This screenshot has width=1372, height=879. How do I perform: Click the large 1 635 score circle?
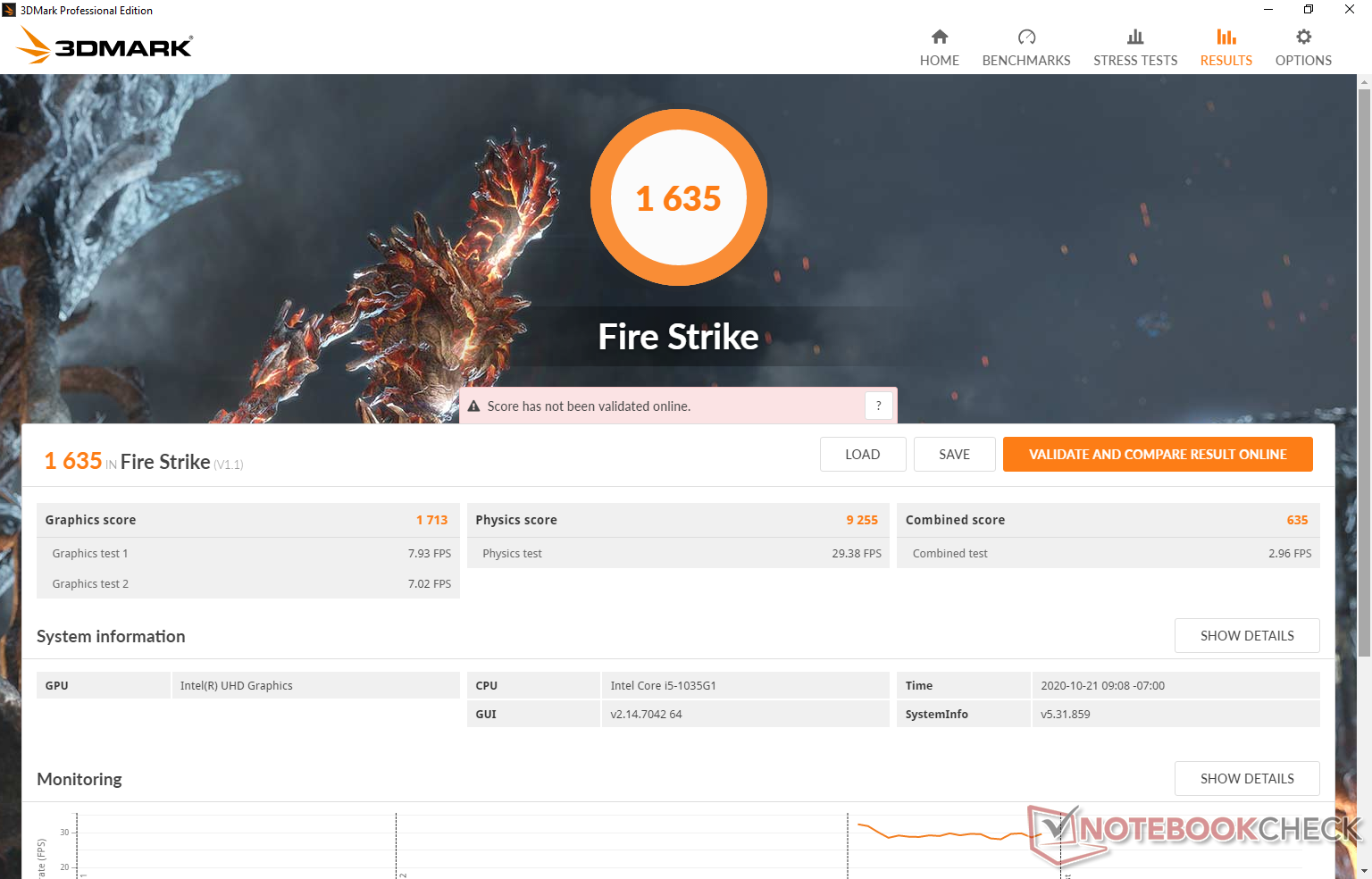click(x=679, y=197)
